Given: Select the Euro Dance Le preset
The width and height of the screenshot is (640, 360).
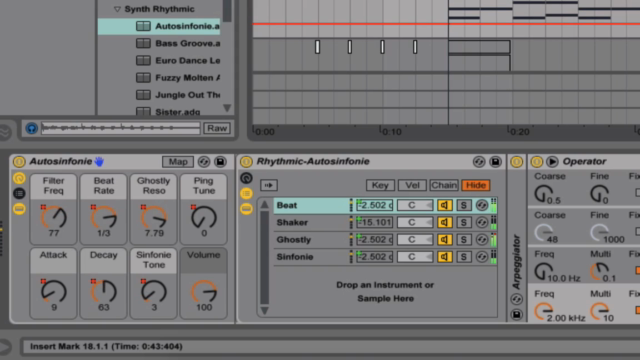Looking at the screenshot, I should point(178,60).
